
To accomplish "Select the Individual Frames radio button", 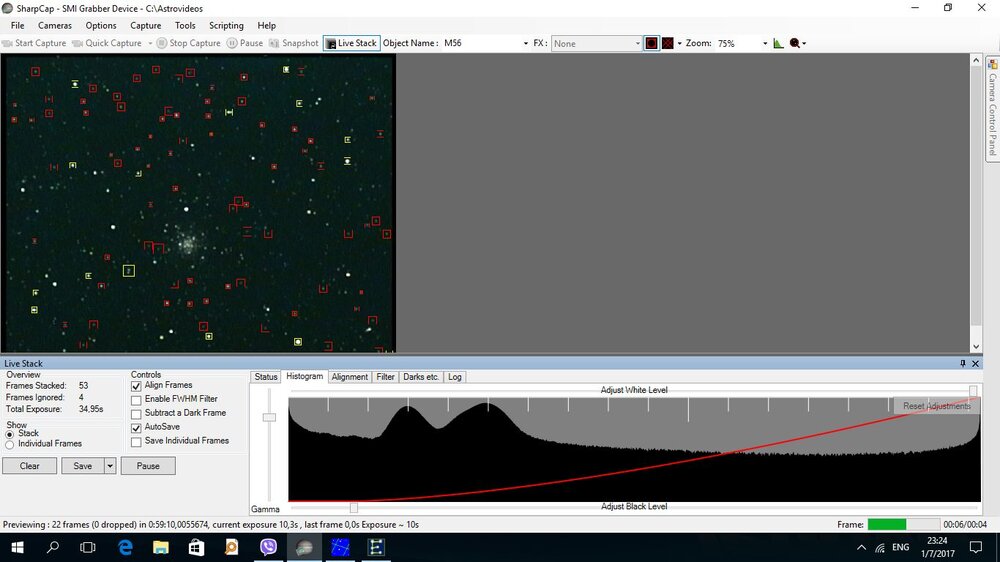I will [x=10, y=444].
